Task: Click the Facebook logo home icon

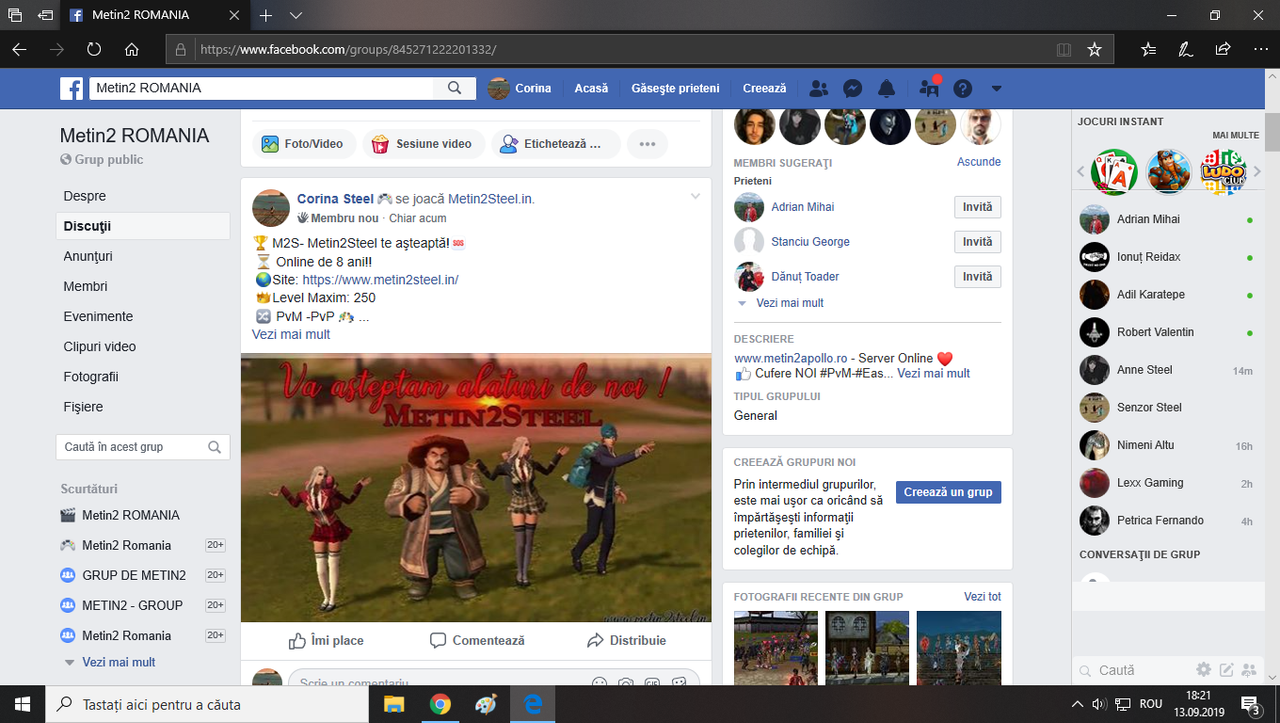Action: coord(72,89)
